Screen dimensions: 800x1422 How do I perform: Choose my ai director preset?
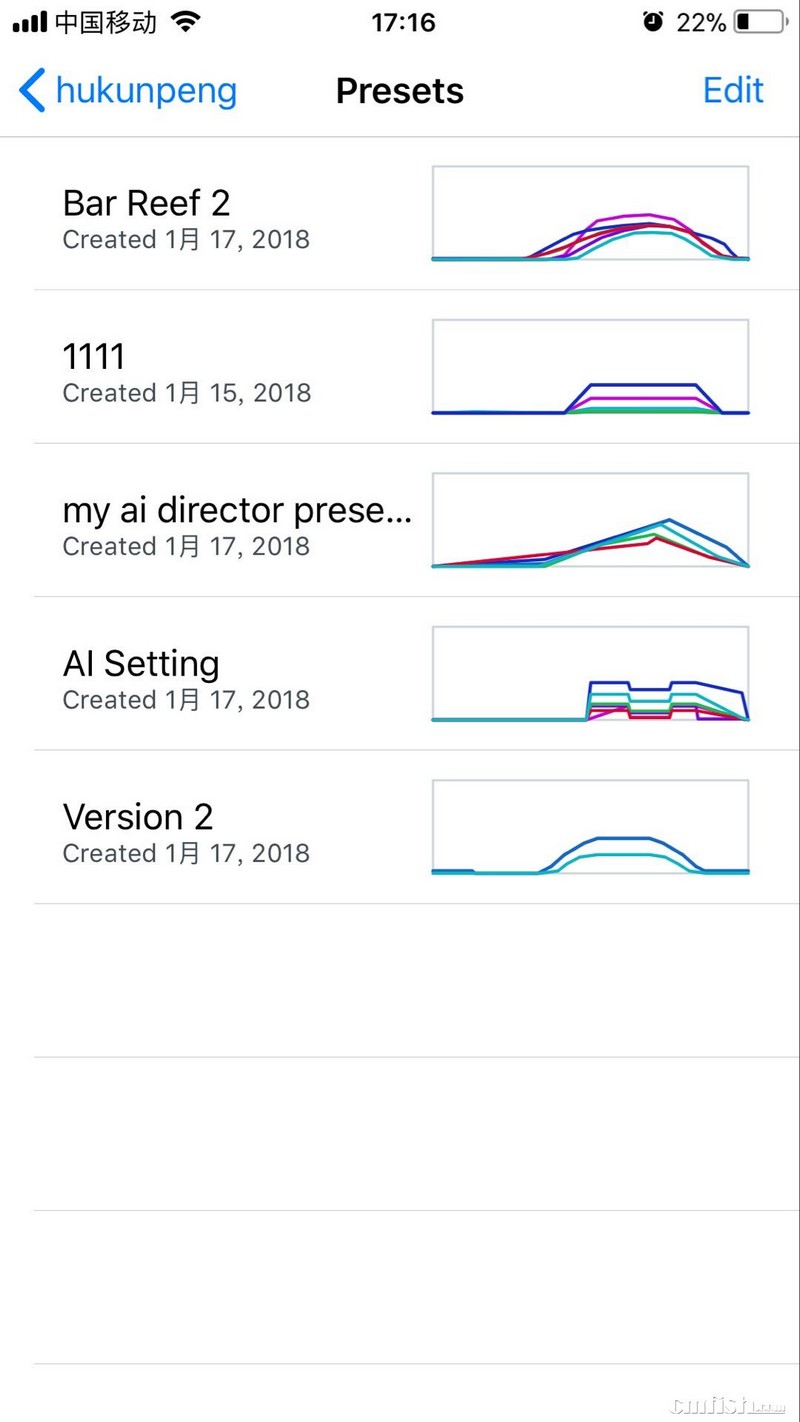[x=237, y=510]
